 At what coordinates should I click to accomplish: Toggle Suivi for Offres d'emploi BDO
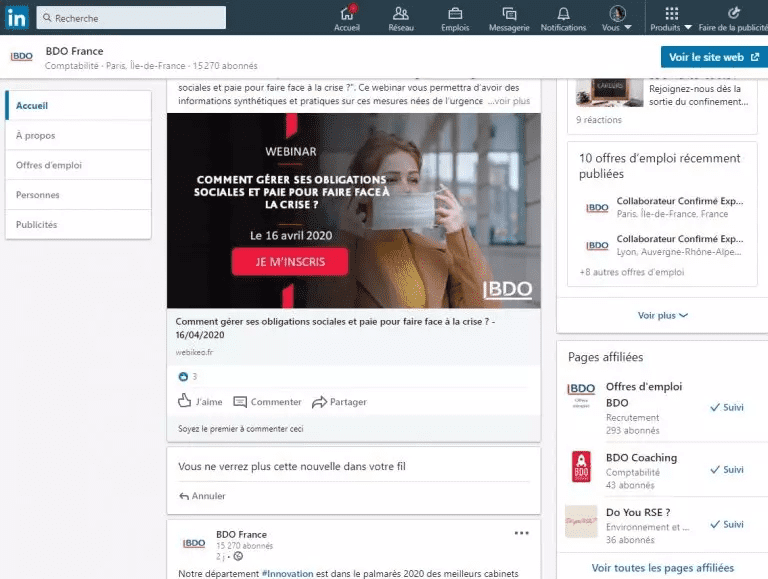click(x=727, y=407)
